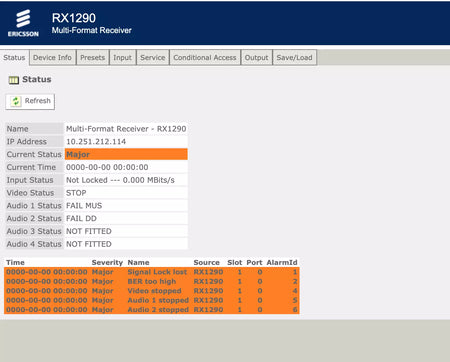
Task: Click the Video Status row label
Action: click(x=30, y=193)
